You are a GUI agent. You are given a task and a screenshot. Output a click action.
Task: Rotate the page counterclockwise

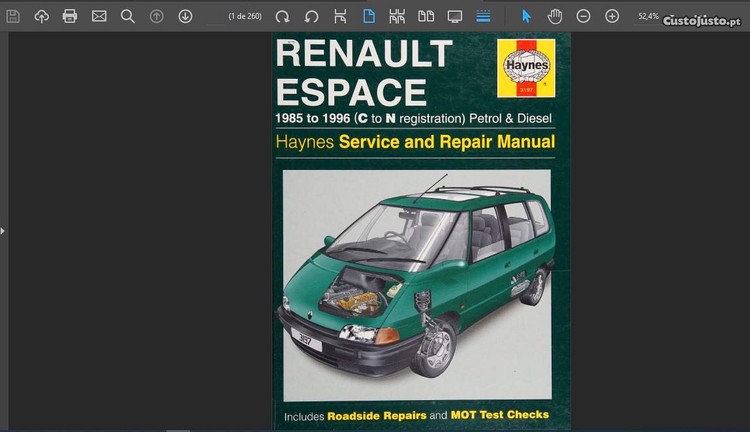point(311,16)
